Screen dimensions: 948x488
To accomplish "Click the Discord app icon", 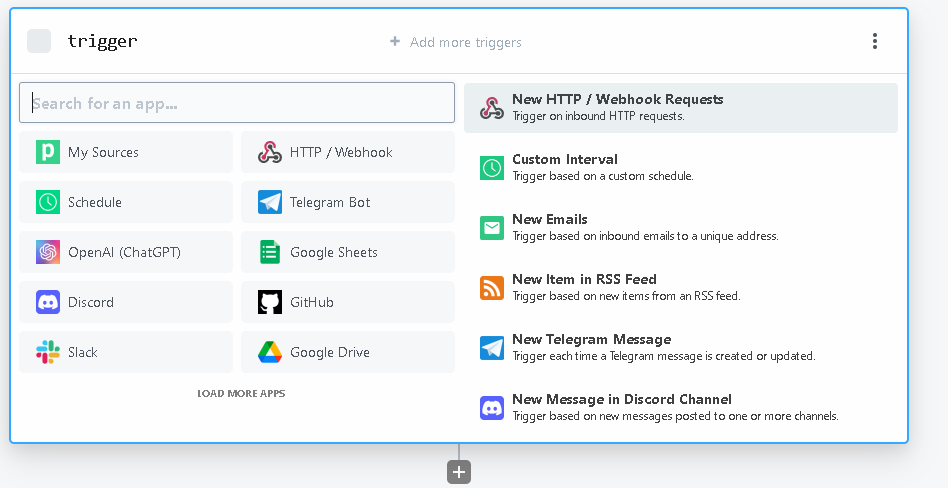I will (x=48, y=302).
